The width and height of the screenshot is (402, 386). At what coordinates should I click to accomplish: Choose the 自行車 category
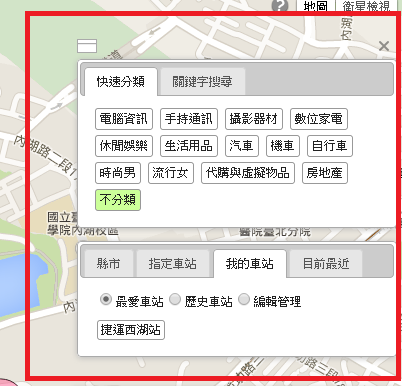pos(330,146)
